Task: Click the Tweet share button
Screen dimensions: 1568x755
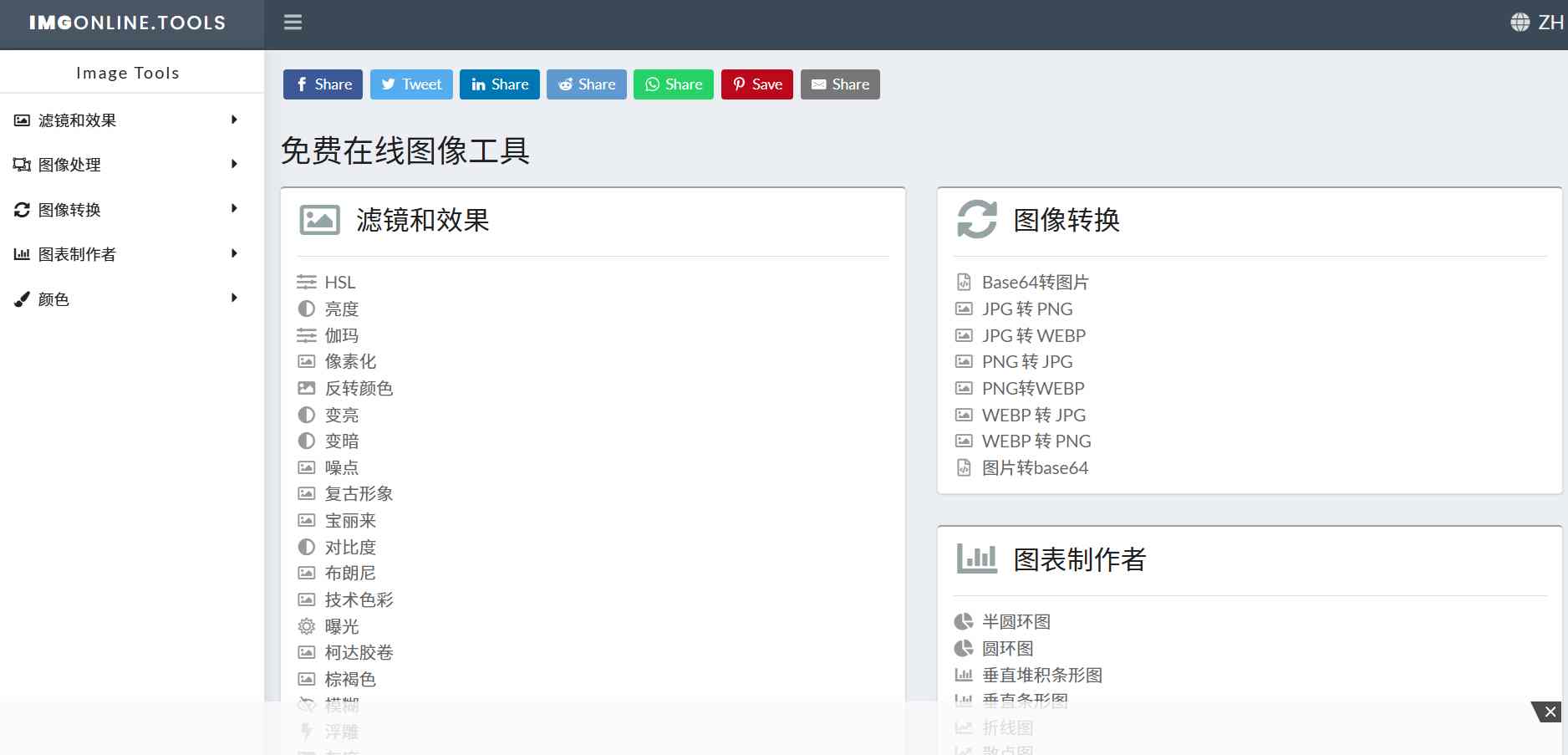Action: click(411, 84)
